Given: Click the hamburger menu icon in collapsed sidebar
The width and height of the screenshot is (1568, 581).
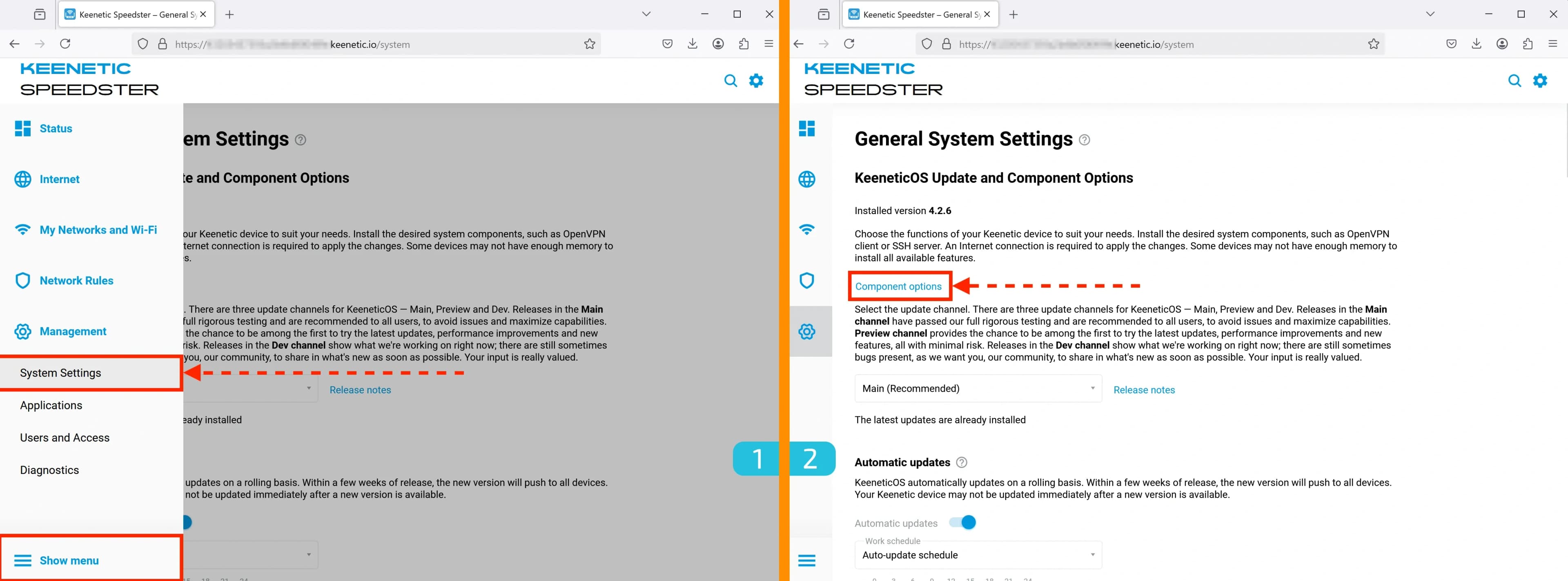Looking at the screenshot, I should (806, 560).
